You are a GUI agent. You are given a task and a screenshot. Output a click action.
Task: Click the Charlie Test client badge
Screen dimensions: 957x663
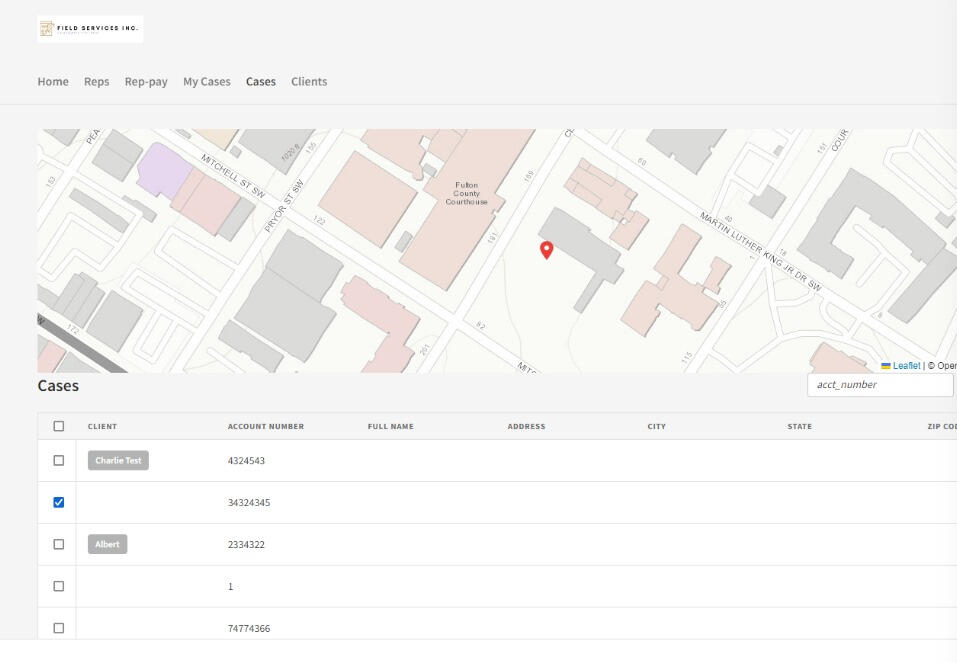[x=118, y=461]
